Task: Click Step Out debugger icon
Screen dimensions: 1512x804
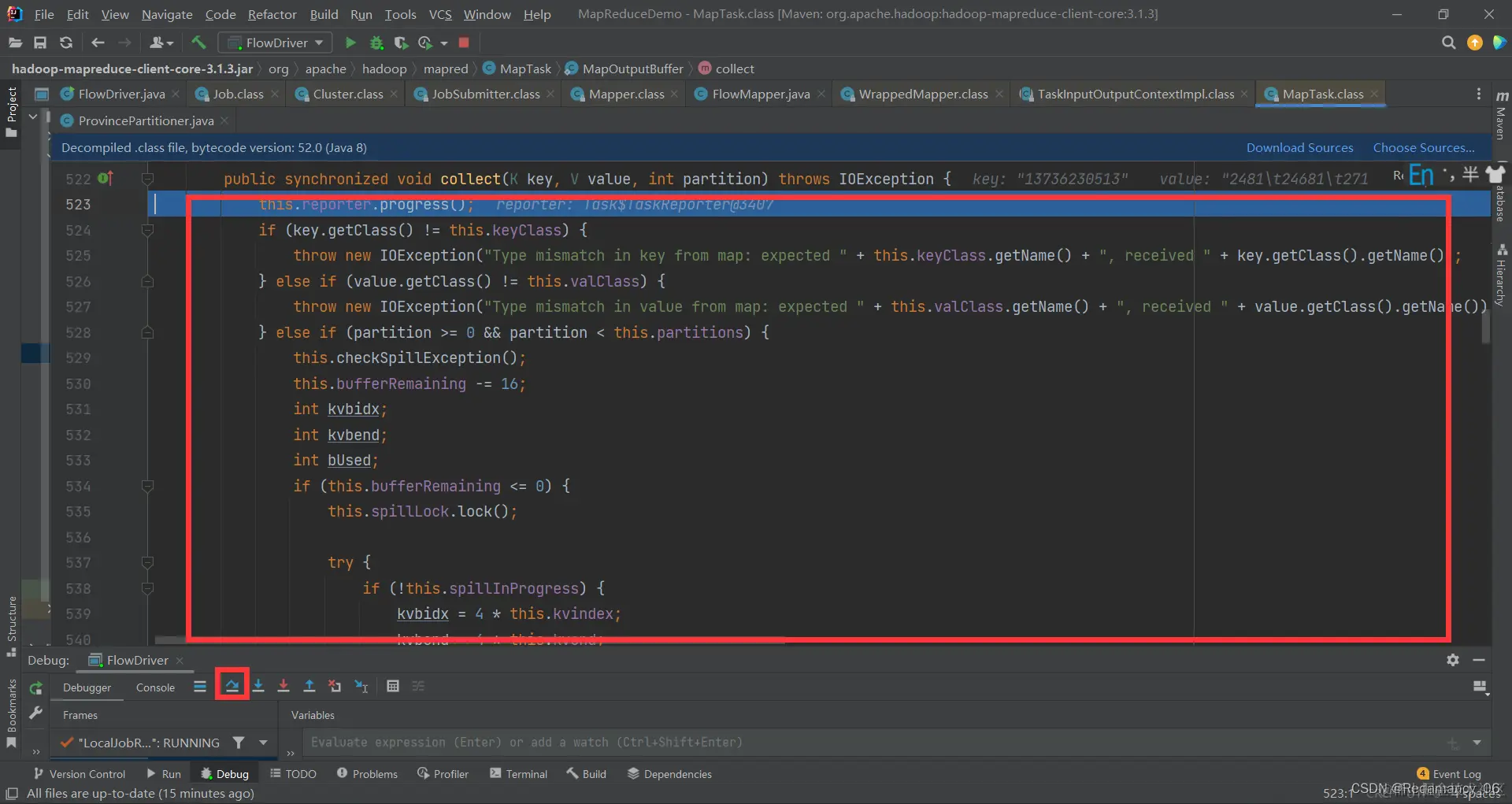Action: point(309,686)
